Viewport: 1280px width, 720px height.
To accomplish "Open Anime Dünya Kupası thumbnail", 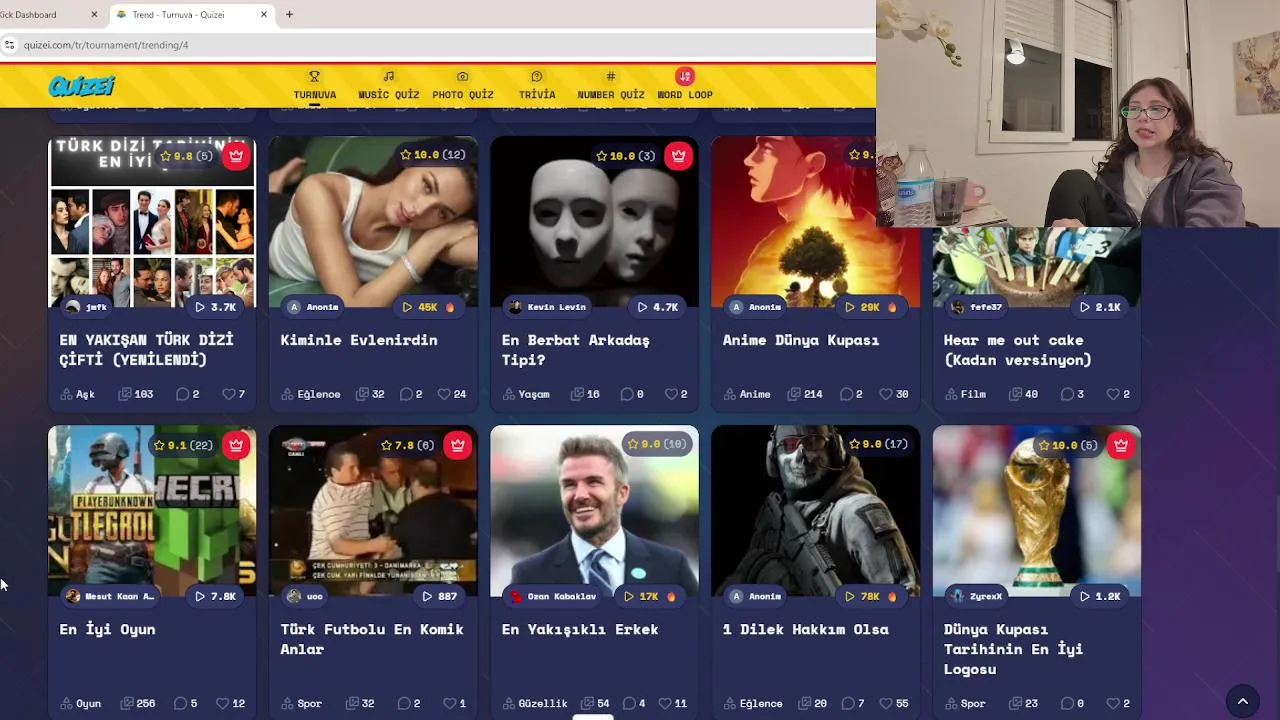I will 815,222.
